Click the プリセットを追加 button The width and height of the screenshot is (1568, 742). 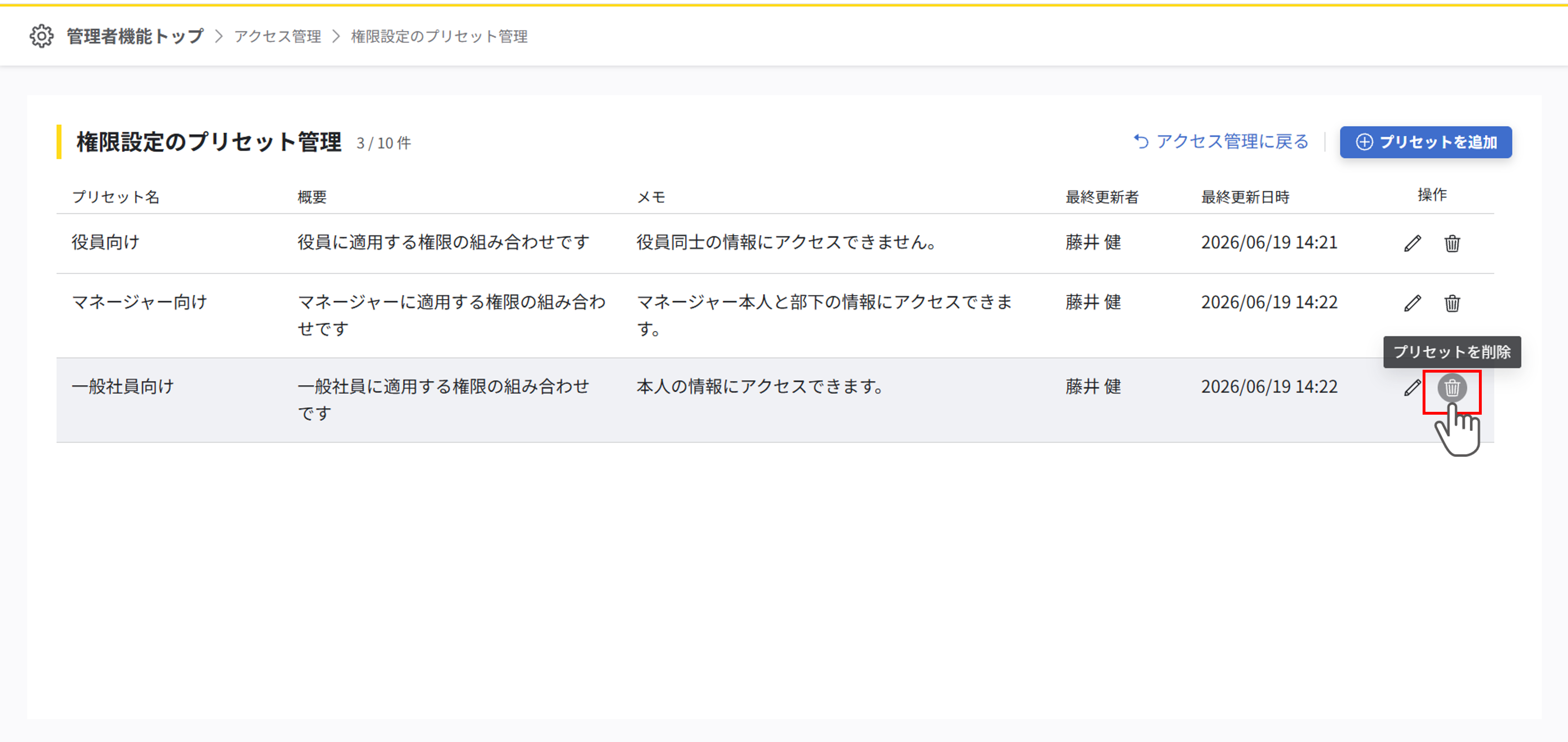[1425, 142]
